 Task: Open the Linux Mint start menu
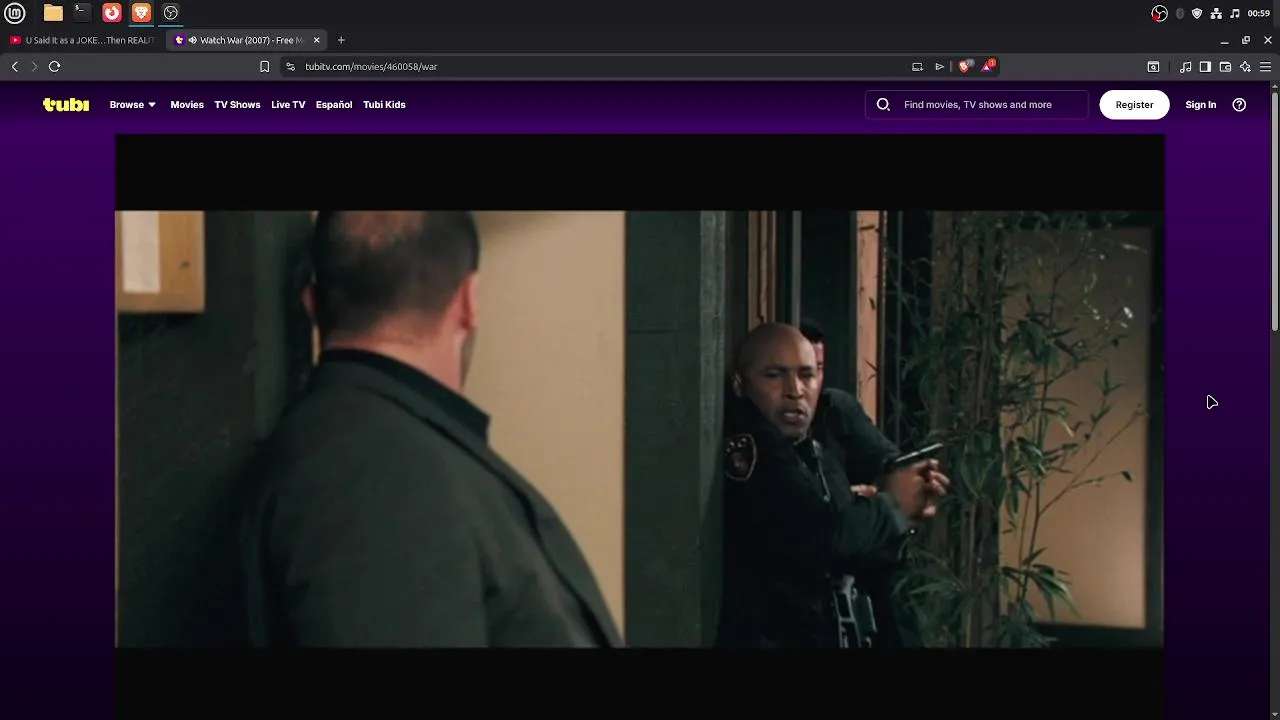click(15, 13)
